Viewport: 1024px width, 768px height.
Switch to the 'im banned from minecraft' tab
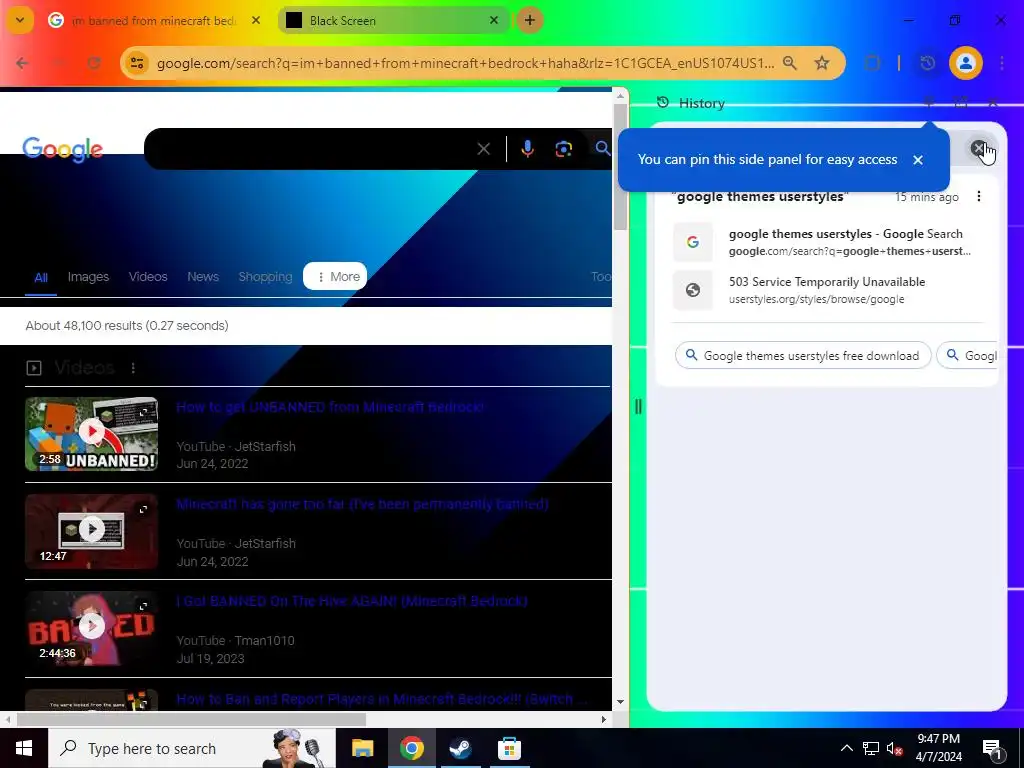point(155,20)
